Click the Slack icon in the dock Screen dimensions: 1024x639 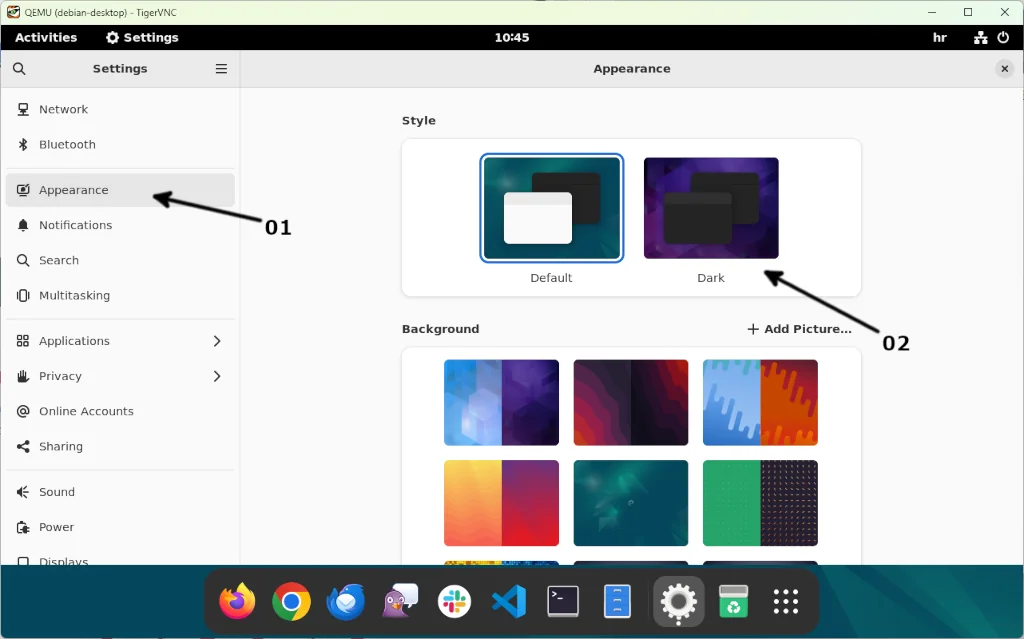[x=454, y=601]
